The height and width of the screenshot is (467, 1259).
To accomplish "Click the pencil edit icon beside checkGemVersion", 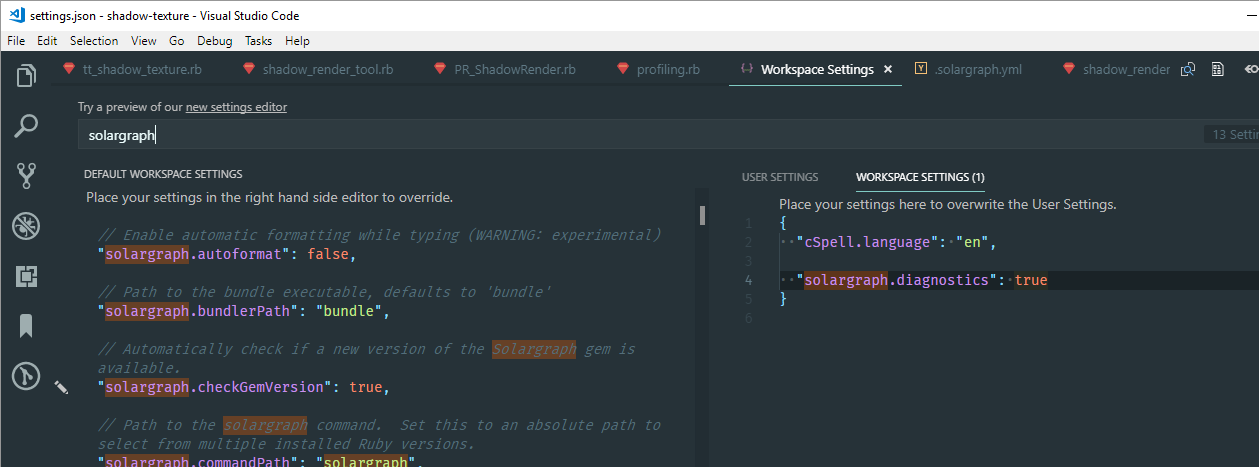I will (x=61, y=387).
